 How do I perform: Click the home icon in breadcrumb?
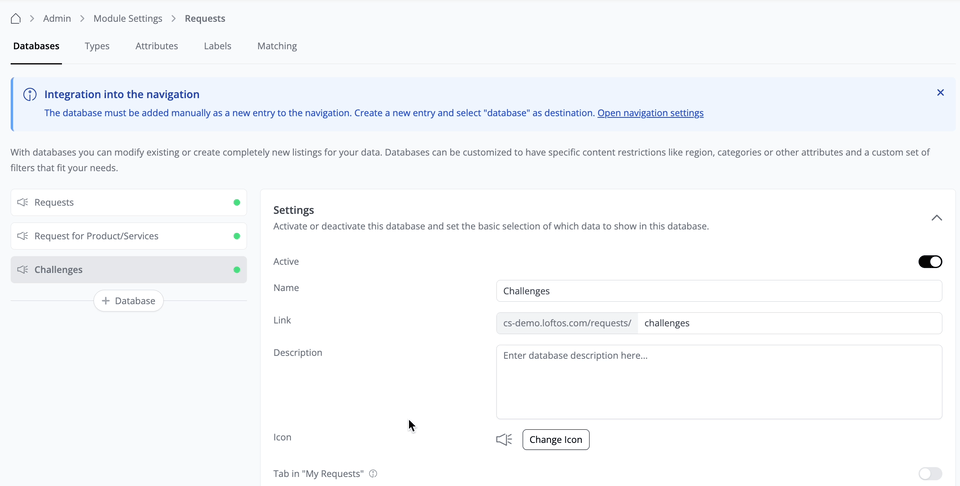click(15, 18)
